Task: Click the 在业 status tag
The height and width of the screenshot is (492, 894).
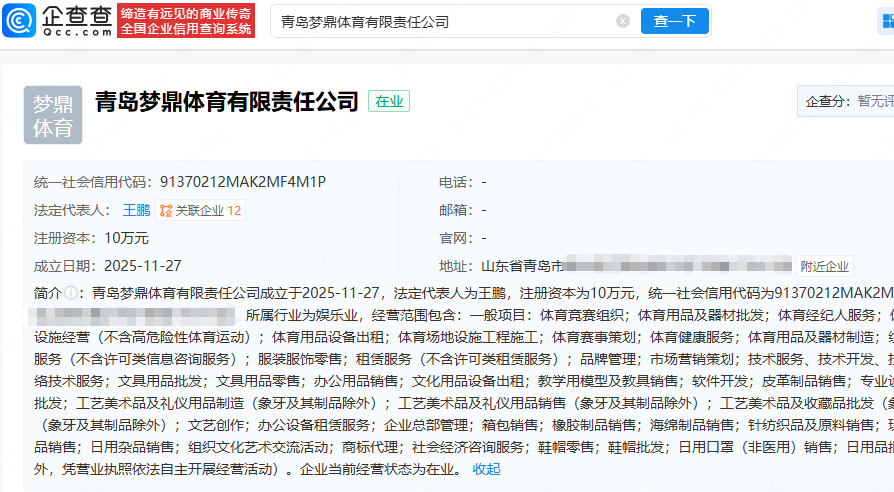Action: pyautogui.click(x=388, y=101)
